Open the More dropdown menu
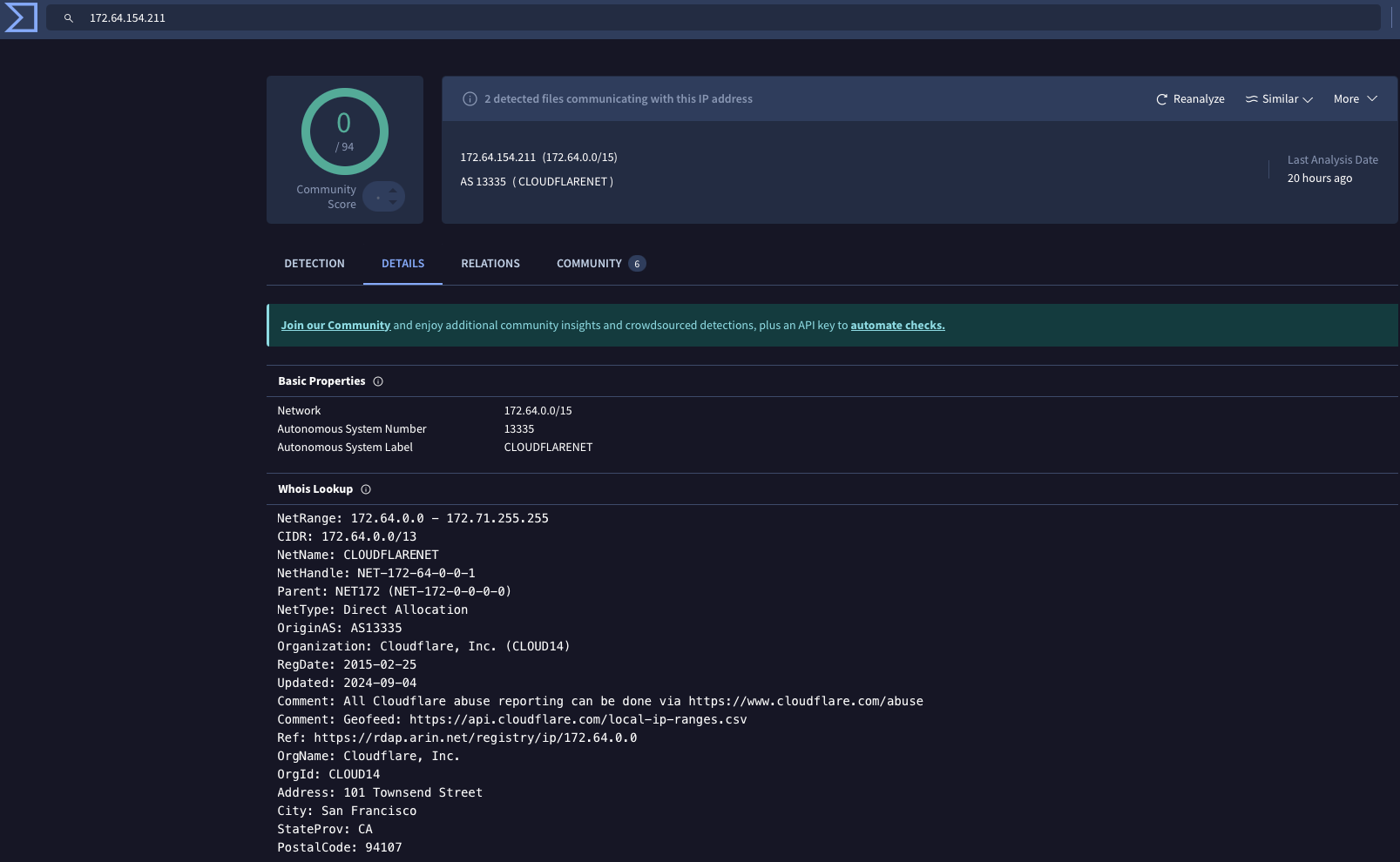 pos(1347,98)
